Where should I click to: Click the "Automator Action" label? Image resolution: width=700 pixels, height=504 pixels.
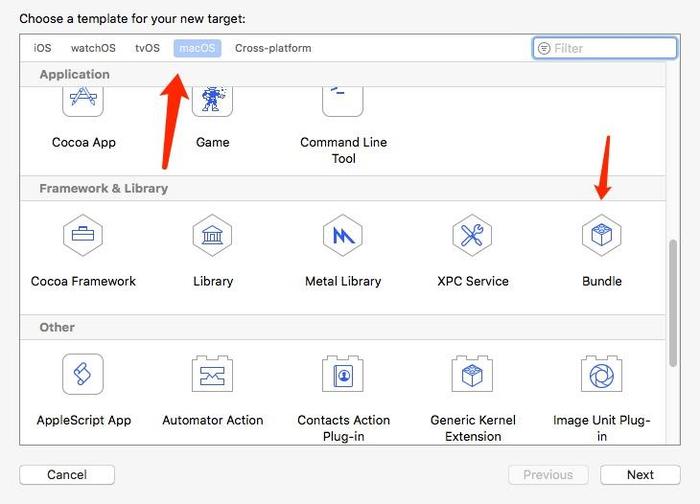click(x=212, y=421)
